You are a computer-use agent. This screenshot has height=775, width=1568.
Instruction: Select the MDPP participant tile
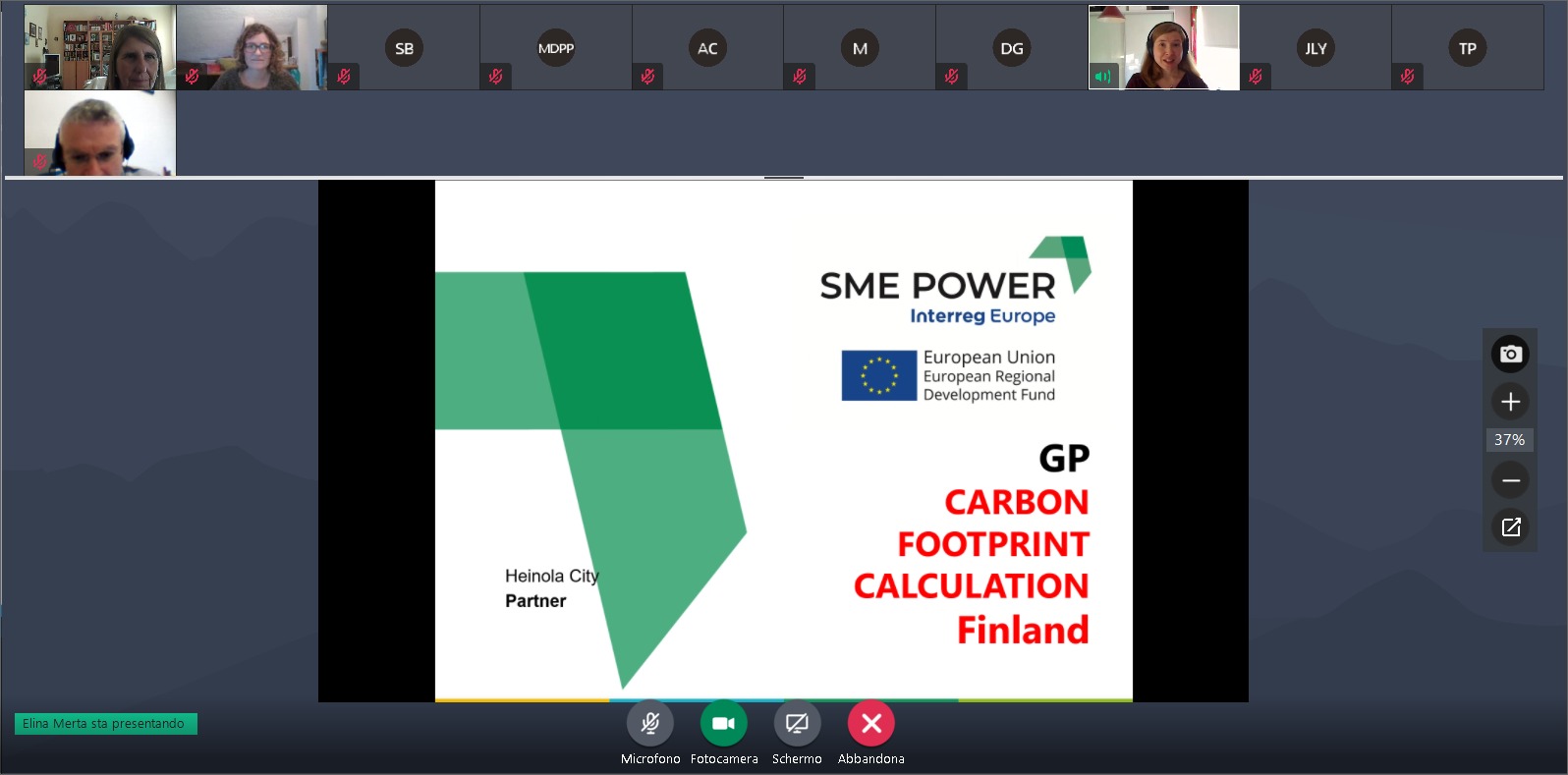coord(556,47)
